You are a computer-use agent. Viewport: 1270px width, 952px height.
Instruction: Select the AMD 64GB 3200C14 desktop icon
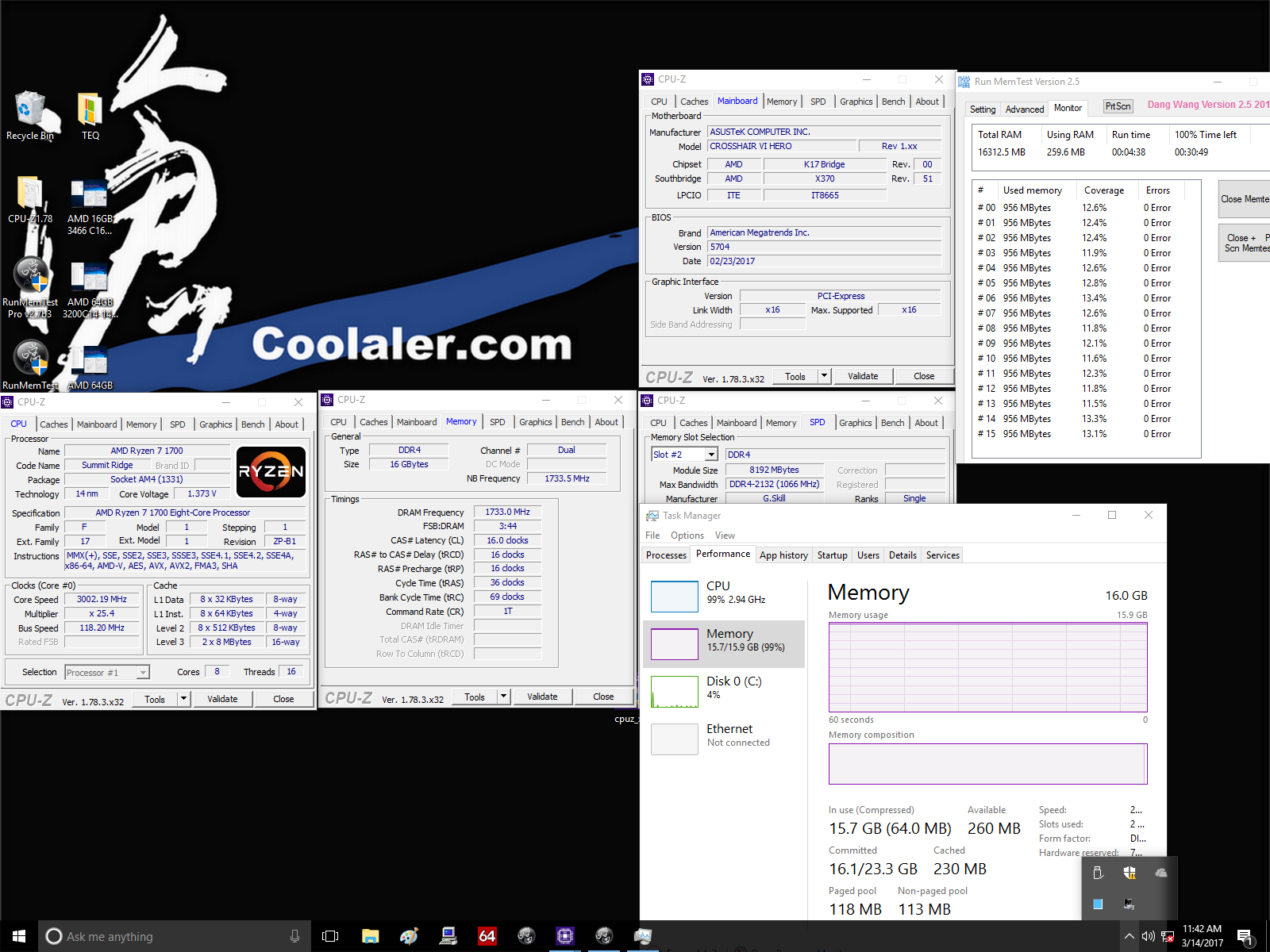point(90,290)
